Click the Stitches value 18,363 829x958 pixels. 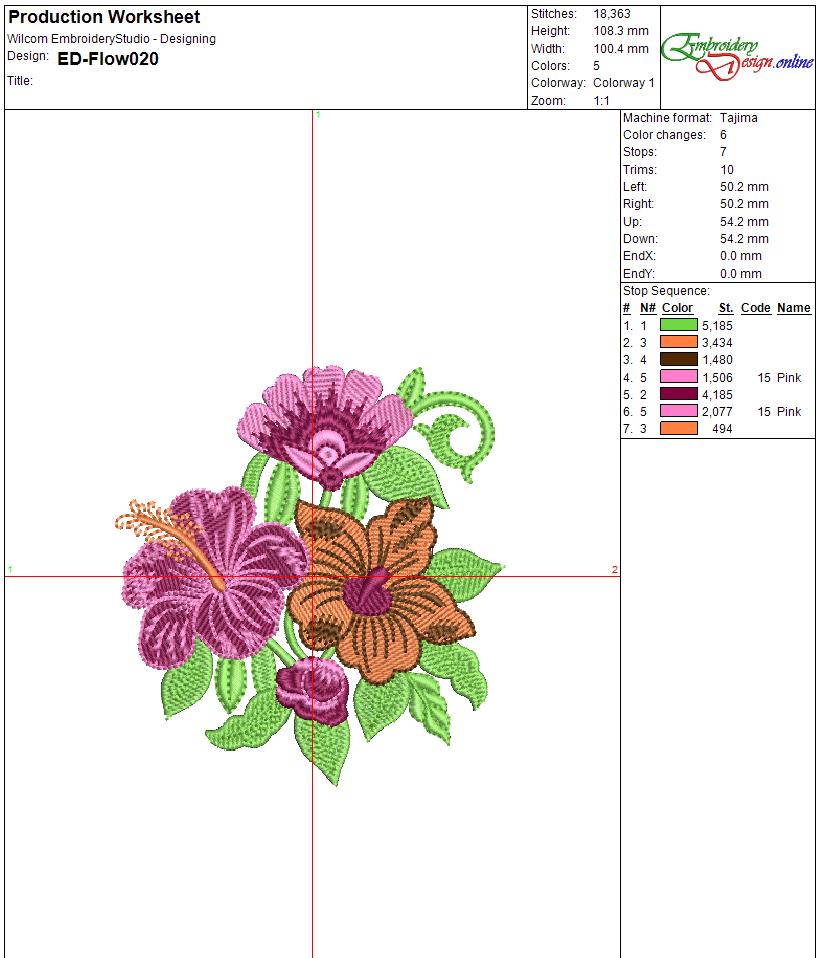click(612, 14)
